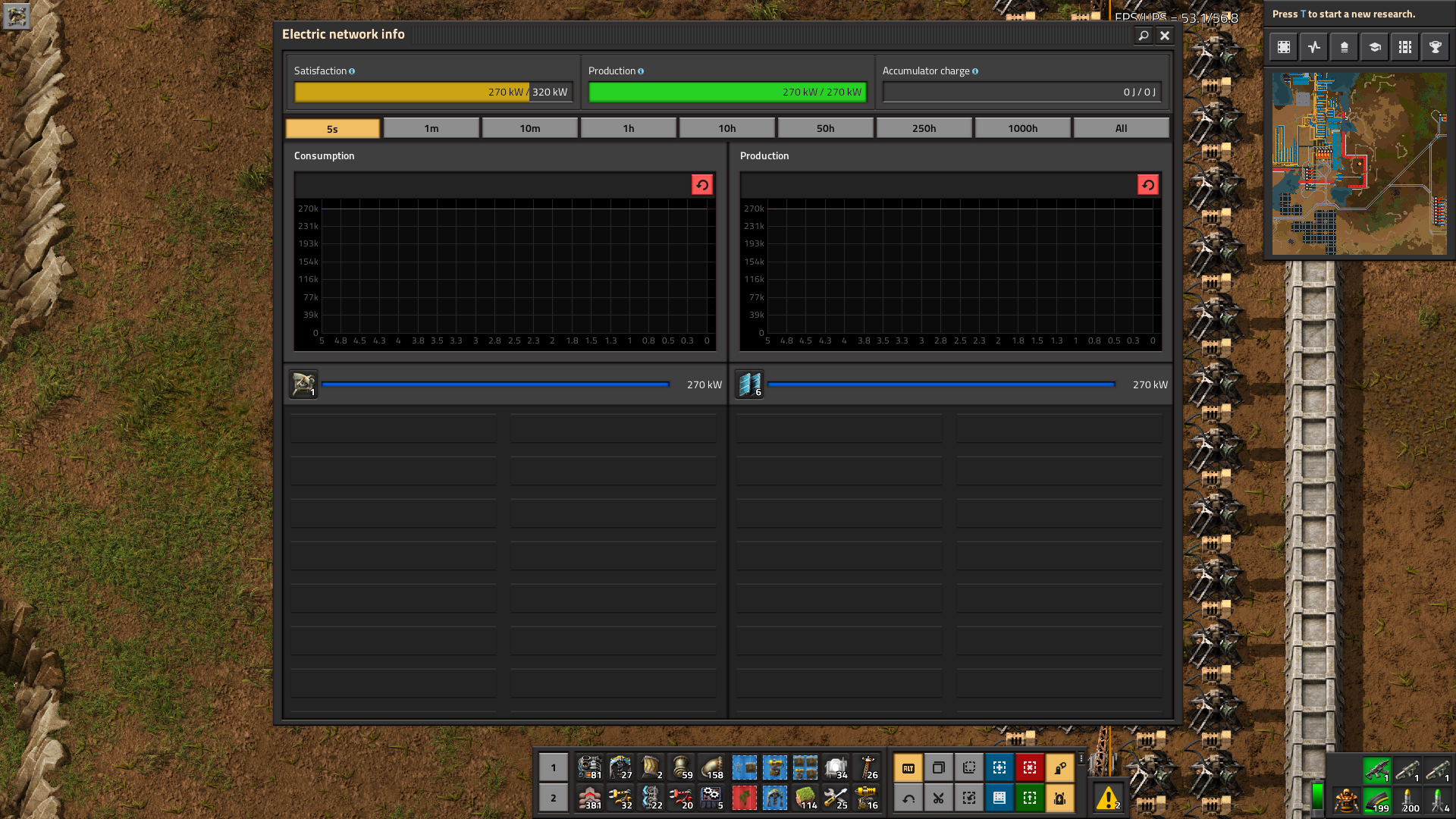Screen dimensions: 1456x819
Task: Pick the pipe item with count 59
Action: coord(682,767)
